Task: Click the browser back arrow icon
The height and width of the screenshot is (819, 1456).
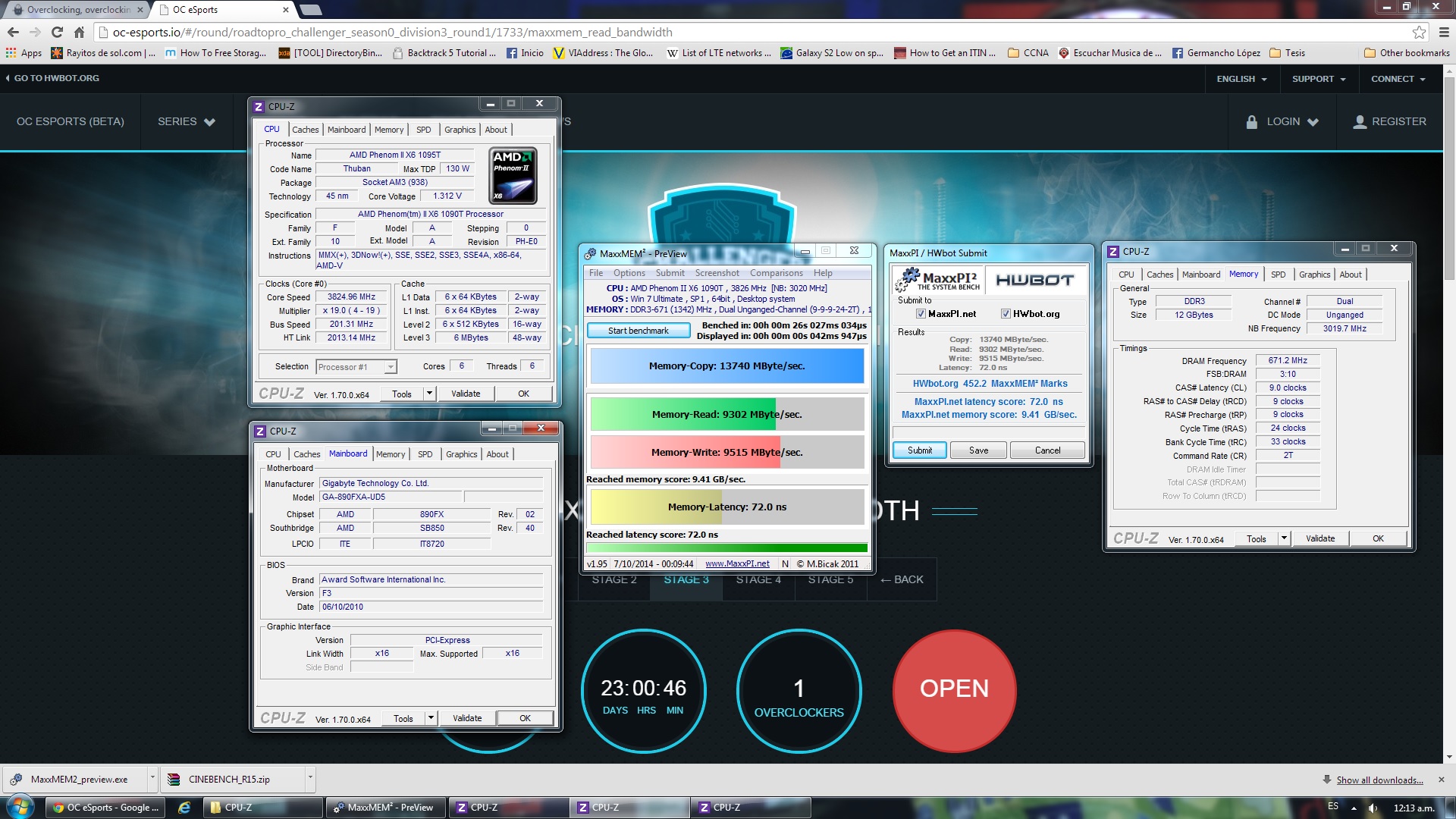Action: click(13, 32)
